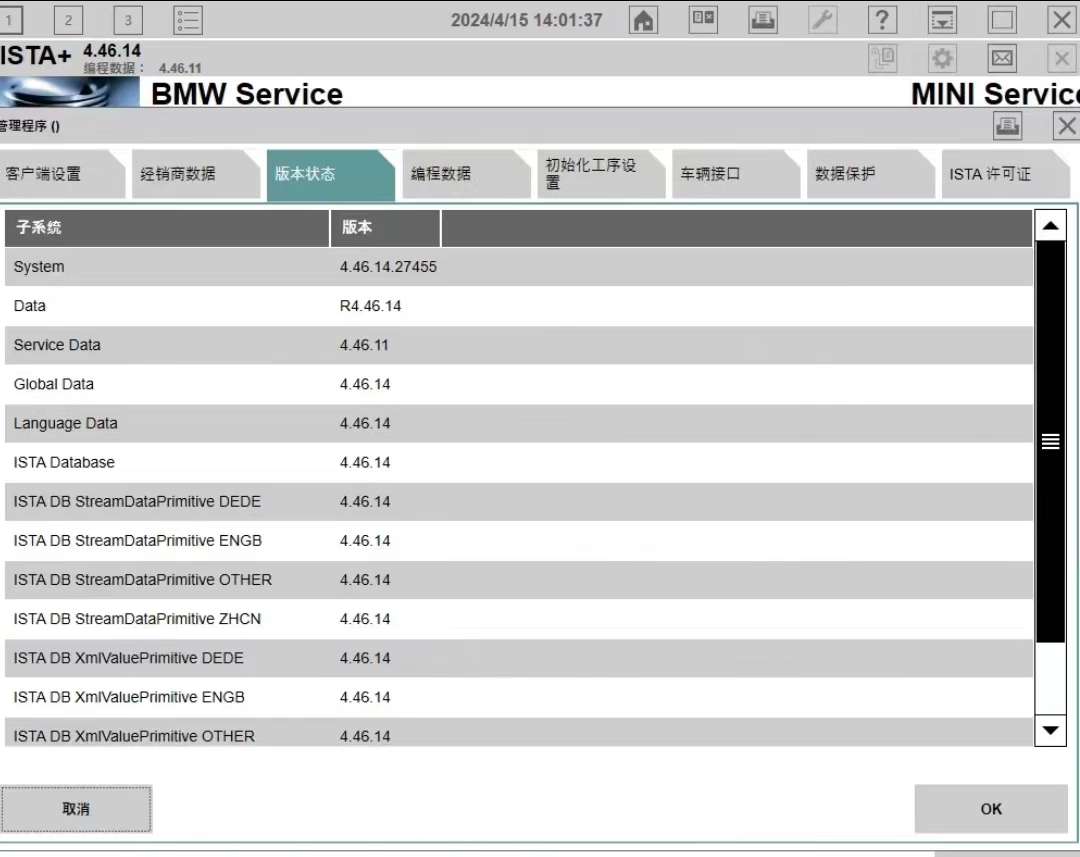Collapse the session window with the arrow-bar icon
1080x857 pixels.
point(941,19)
